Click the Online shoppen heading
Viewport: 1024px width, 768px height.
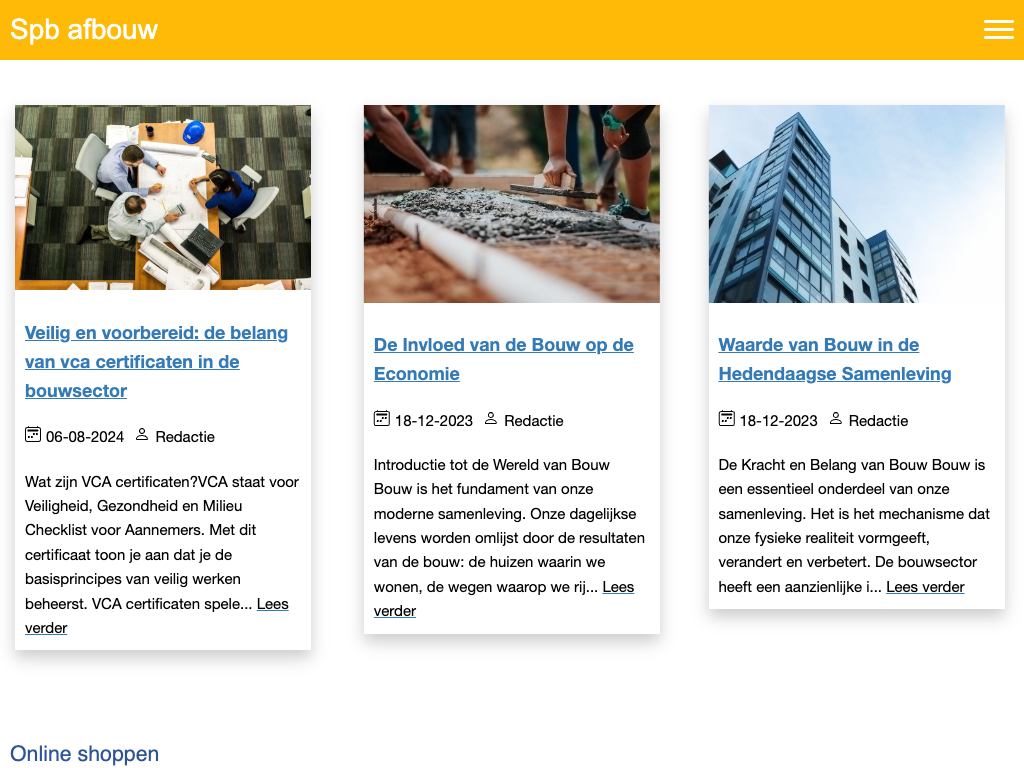pos(84,754)
